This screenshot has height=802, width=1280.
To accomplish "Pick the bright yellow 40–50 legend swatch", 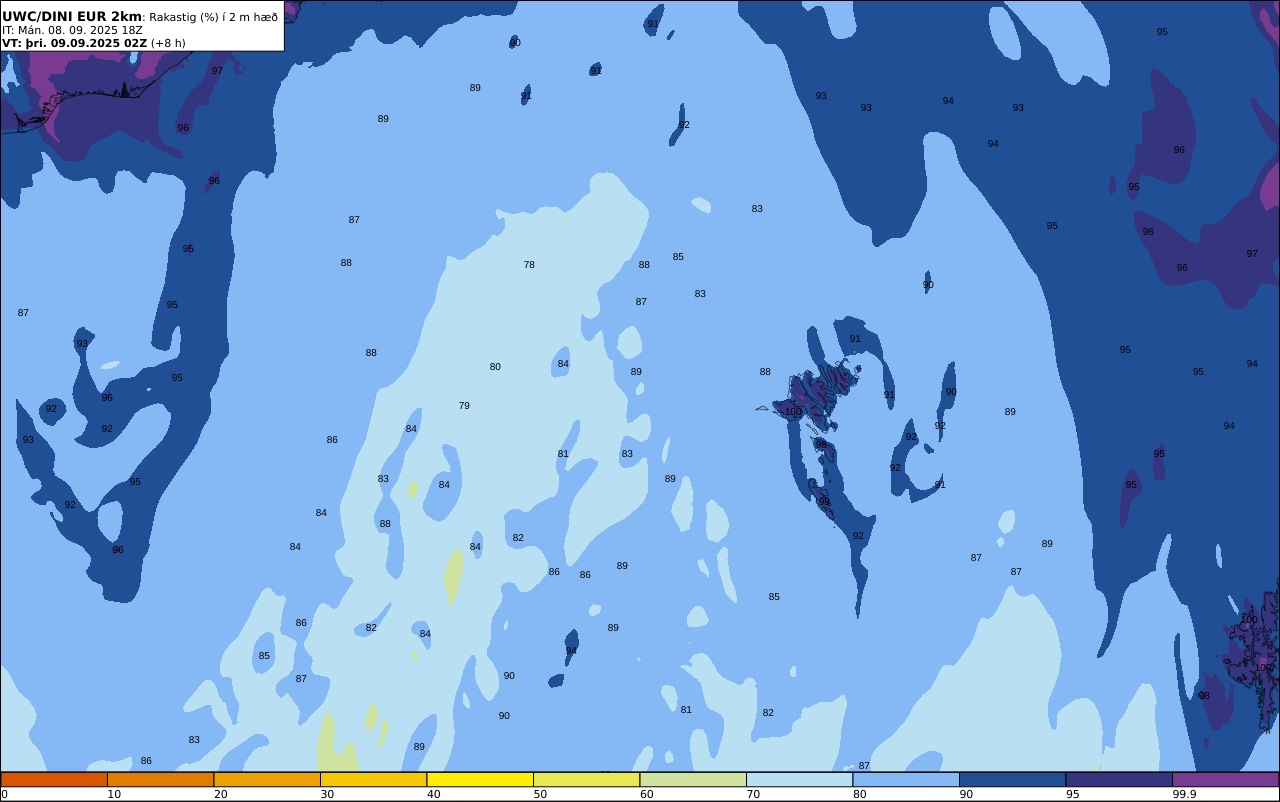I will [x=480, y=779].
